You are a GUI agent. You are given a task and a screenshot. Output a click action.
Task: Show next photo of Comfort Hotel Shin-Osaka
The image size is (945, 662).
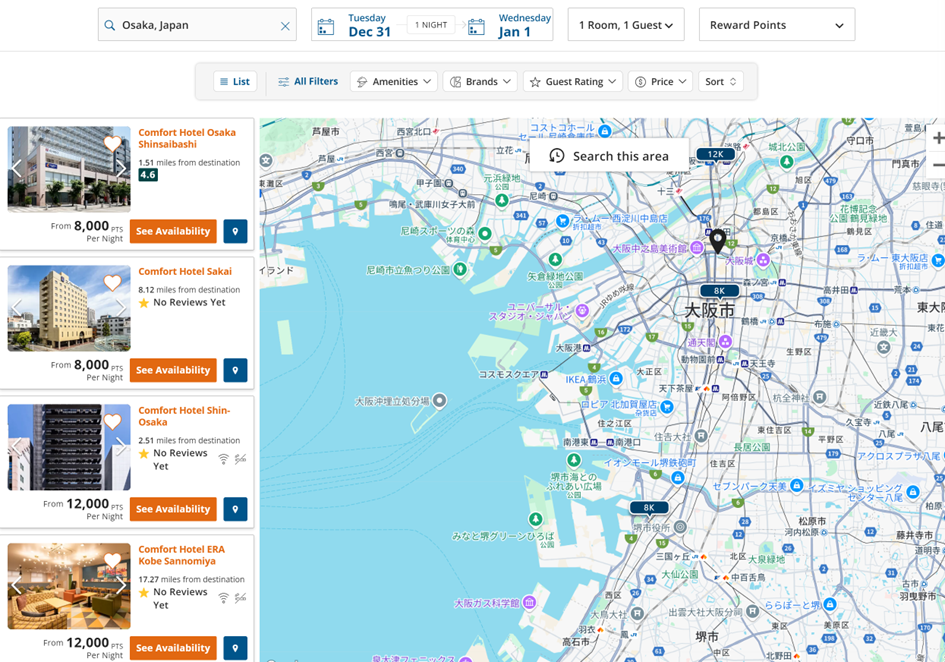(121, 447)
